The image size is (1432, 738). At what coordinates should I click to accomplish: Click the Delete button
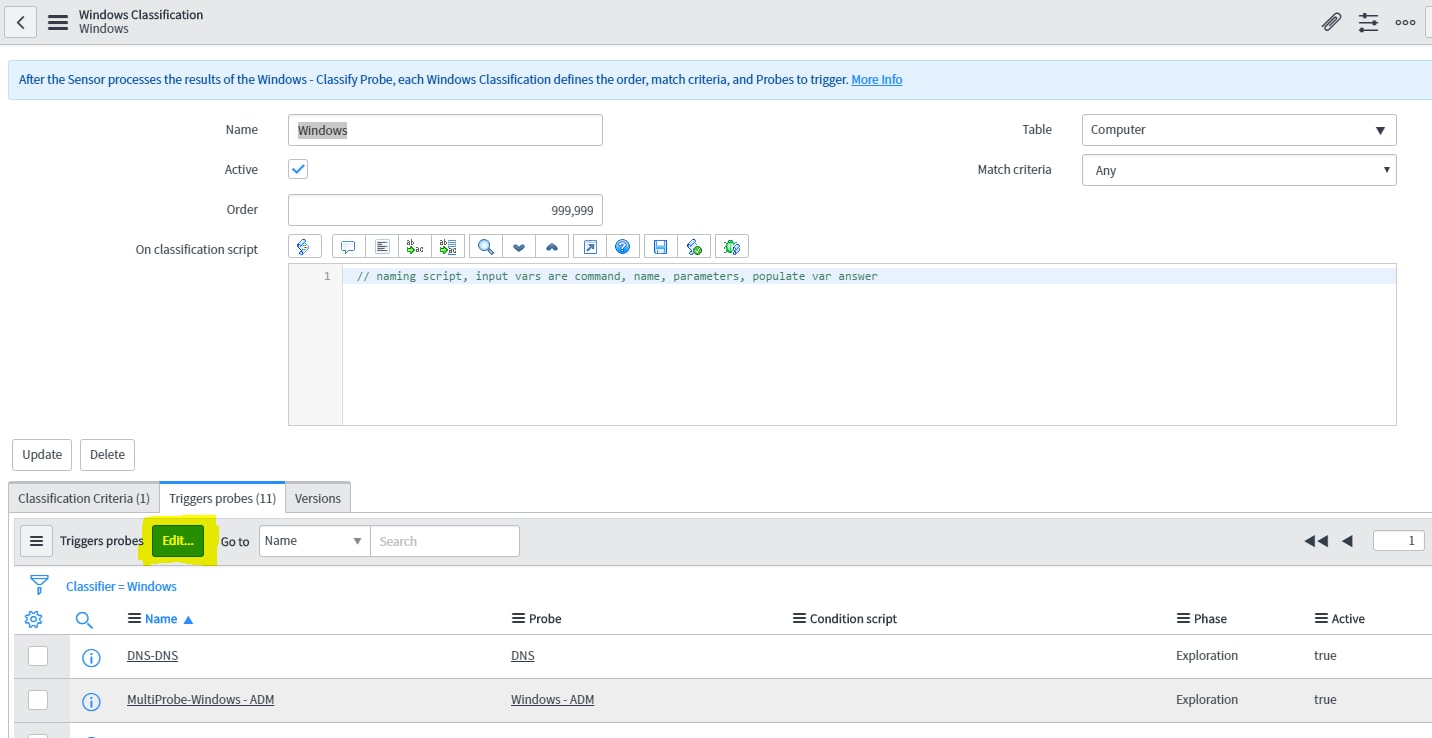pos(107,454)
